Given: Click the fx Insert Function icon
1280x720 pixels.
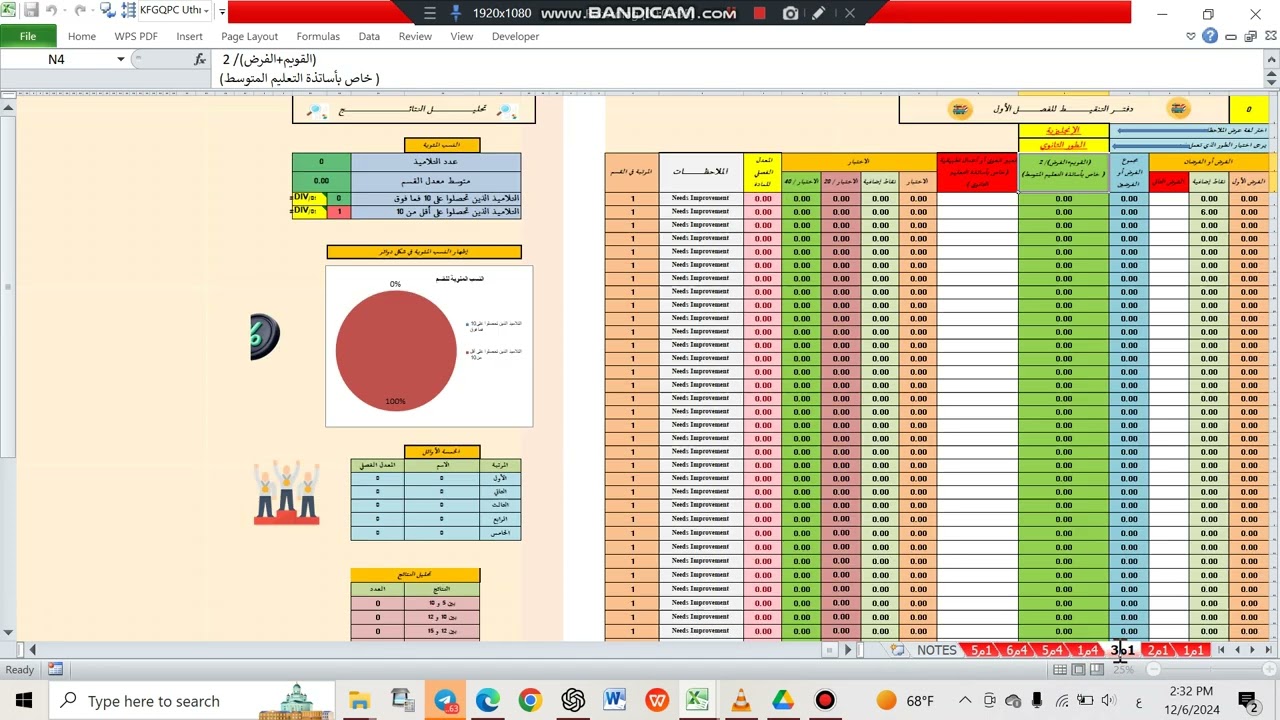Looking at the screenshot, I should click(x=200, y=59).
